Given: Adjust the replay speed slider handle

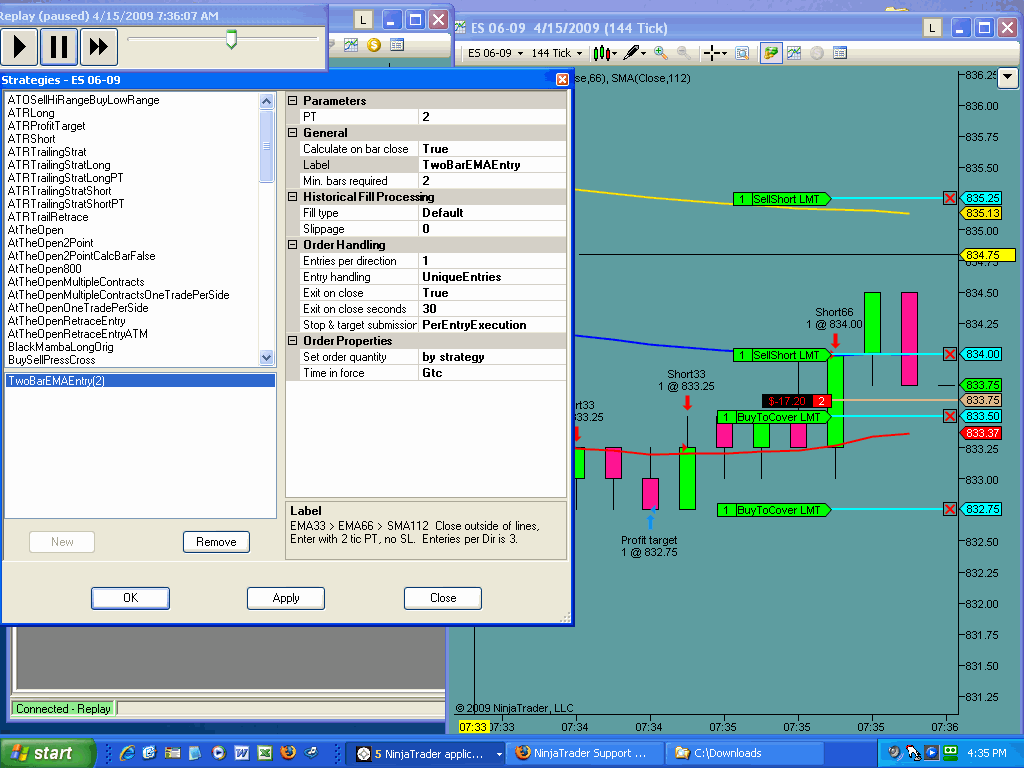Looking at the screenshot, I should (231, 39).
